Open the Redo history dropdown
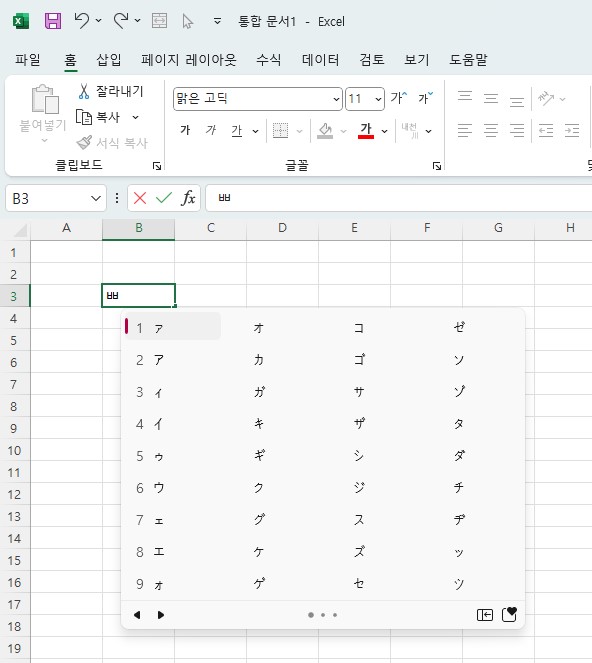592x663 pixels. (x=137, y=20)
